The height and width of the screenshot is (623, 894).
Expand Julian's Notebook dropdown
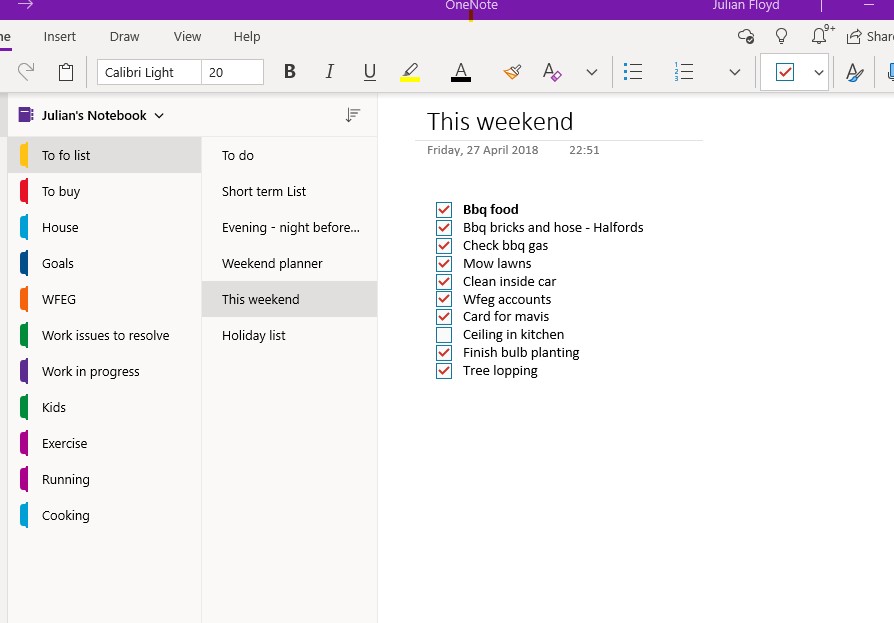[159, 116]
